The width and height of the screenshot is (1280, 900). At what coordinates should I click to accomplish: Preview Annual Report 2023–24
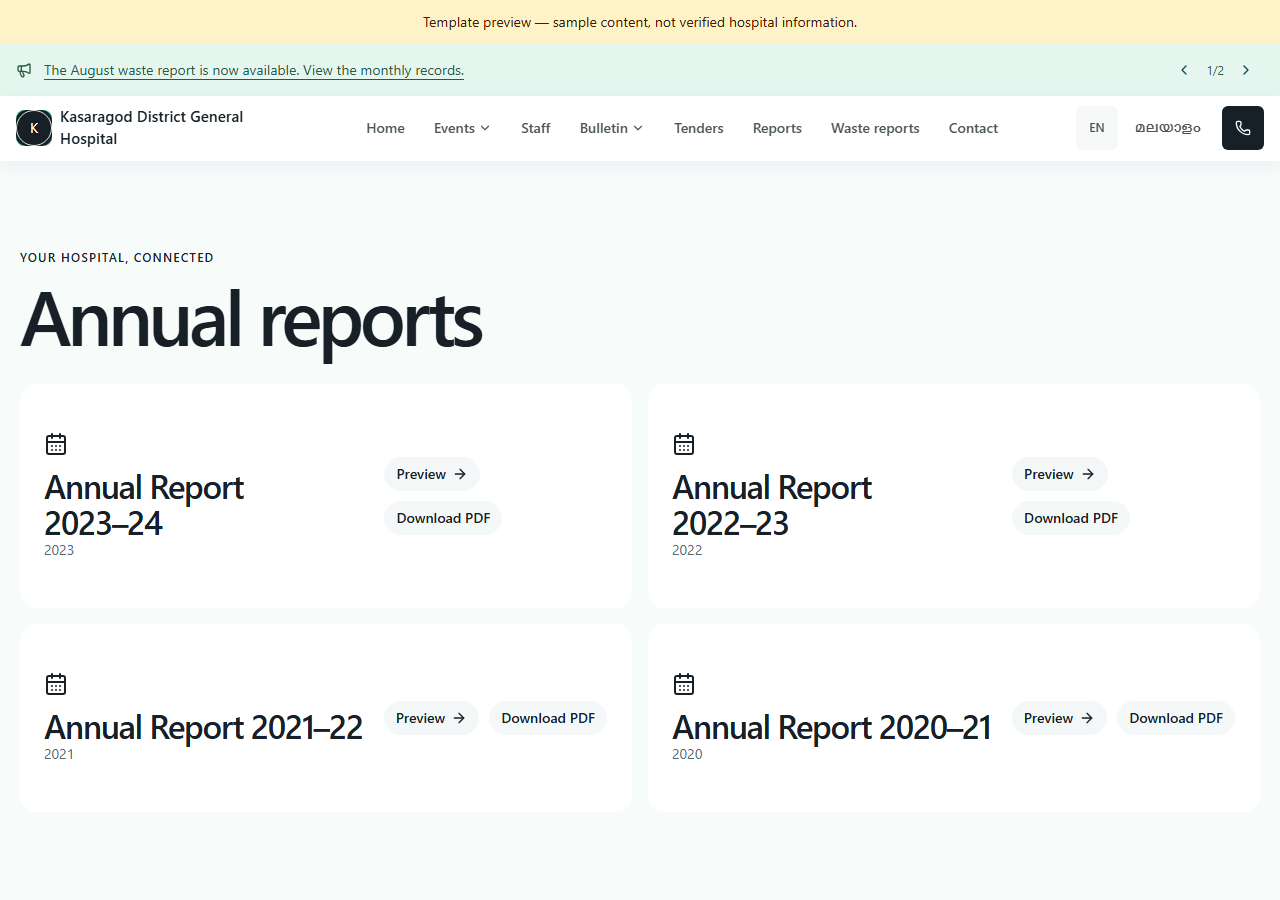(x=432, y=474)
